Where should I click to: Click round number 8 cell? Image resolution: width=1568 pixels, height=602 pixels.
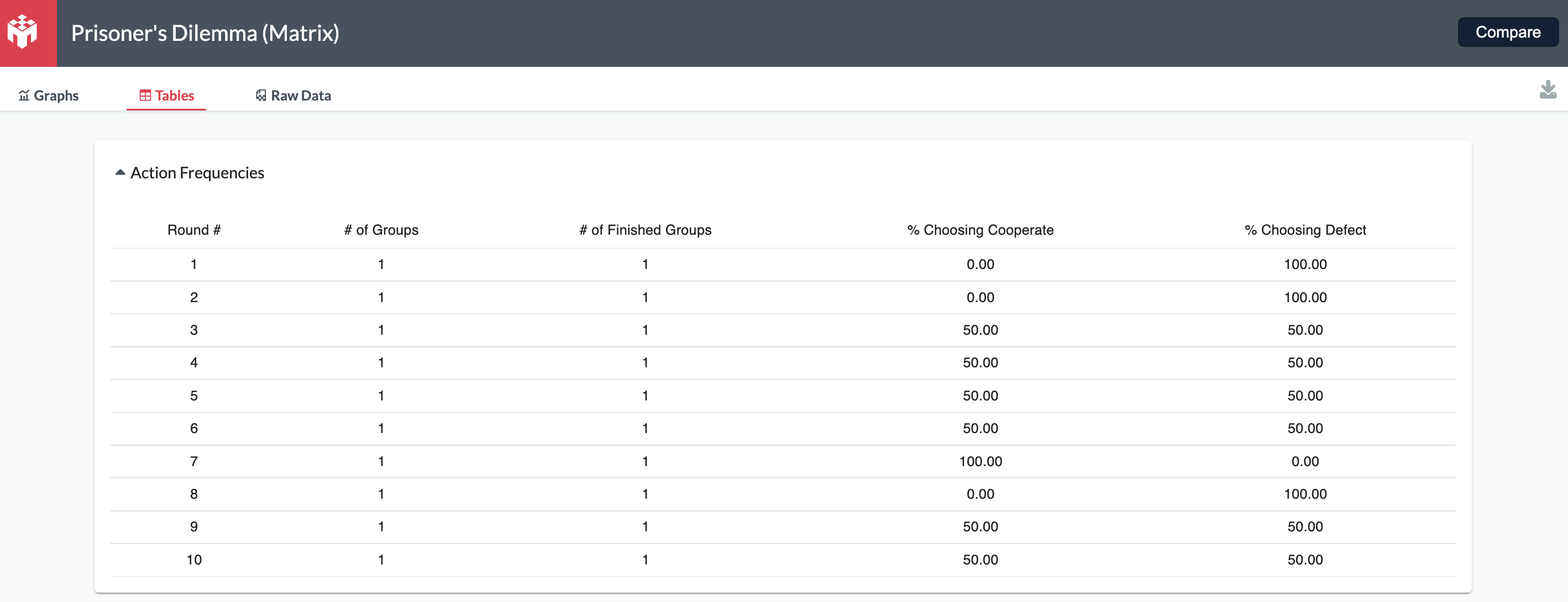coord(193,494)
